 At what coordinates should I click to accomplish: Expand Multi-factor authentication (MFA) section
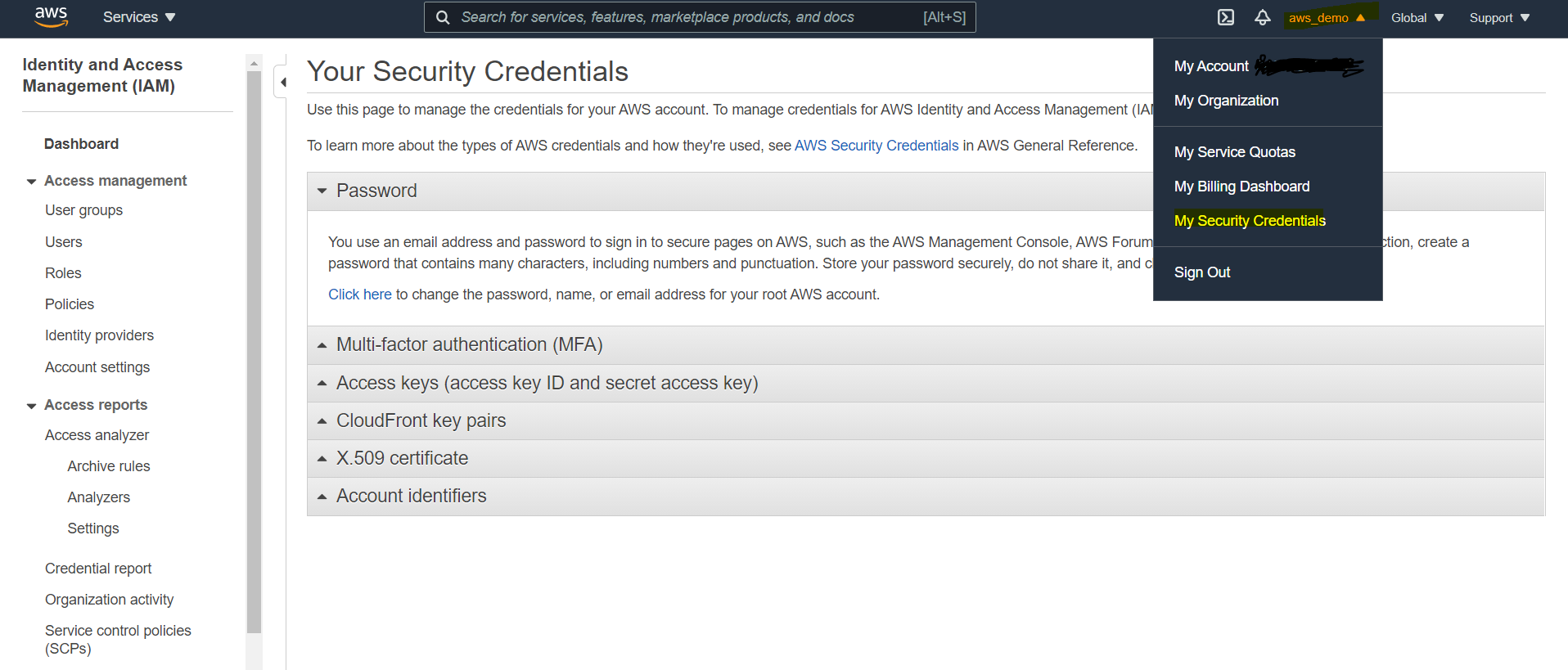926,344
